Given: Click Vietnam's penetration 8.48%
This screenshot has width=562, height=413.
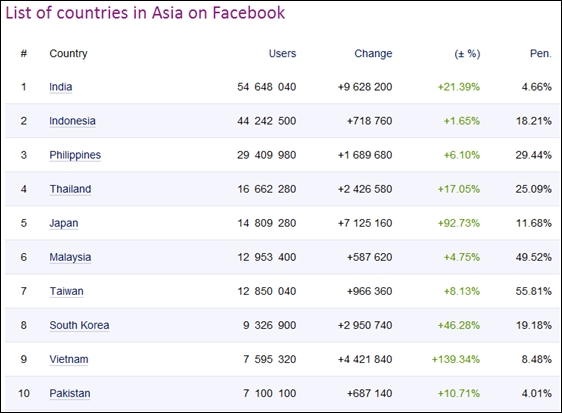Looking at the screenshot, I should pos(537,359).
